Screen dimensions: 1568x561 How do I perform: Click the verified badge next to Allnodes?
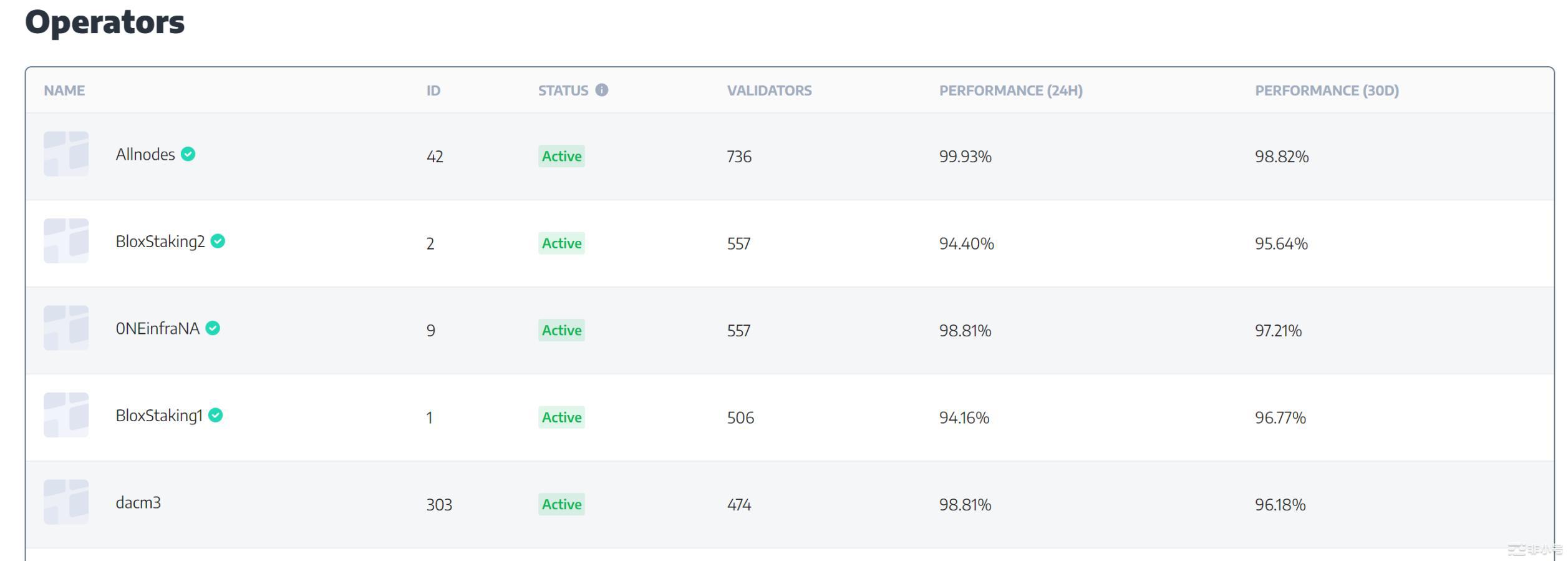pos(188,154)
